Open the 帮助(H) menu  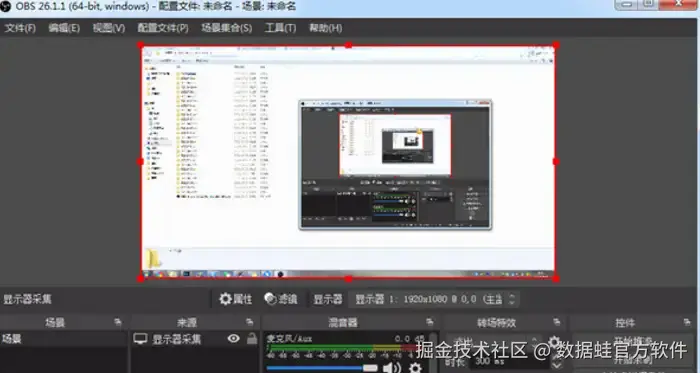click(x=325, y=28)
